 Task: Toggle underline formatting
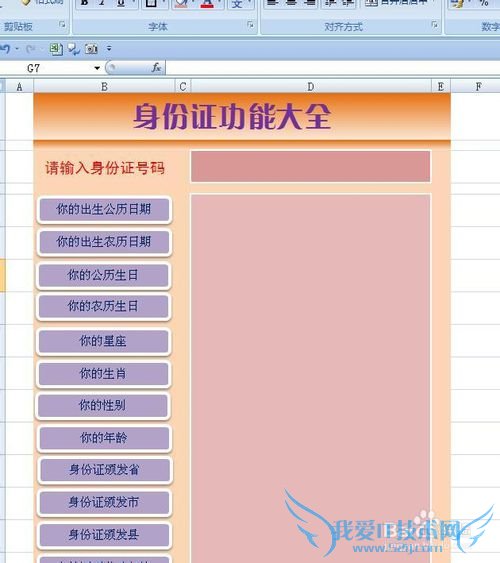point(121,3)
